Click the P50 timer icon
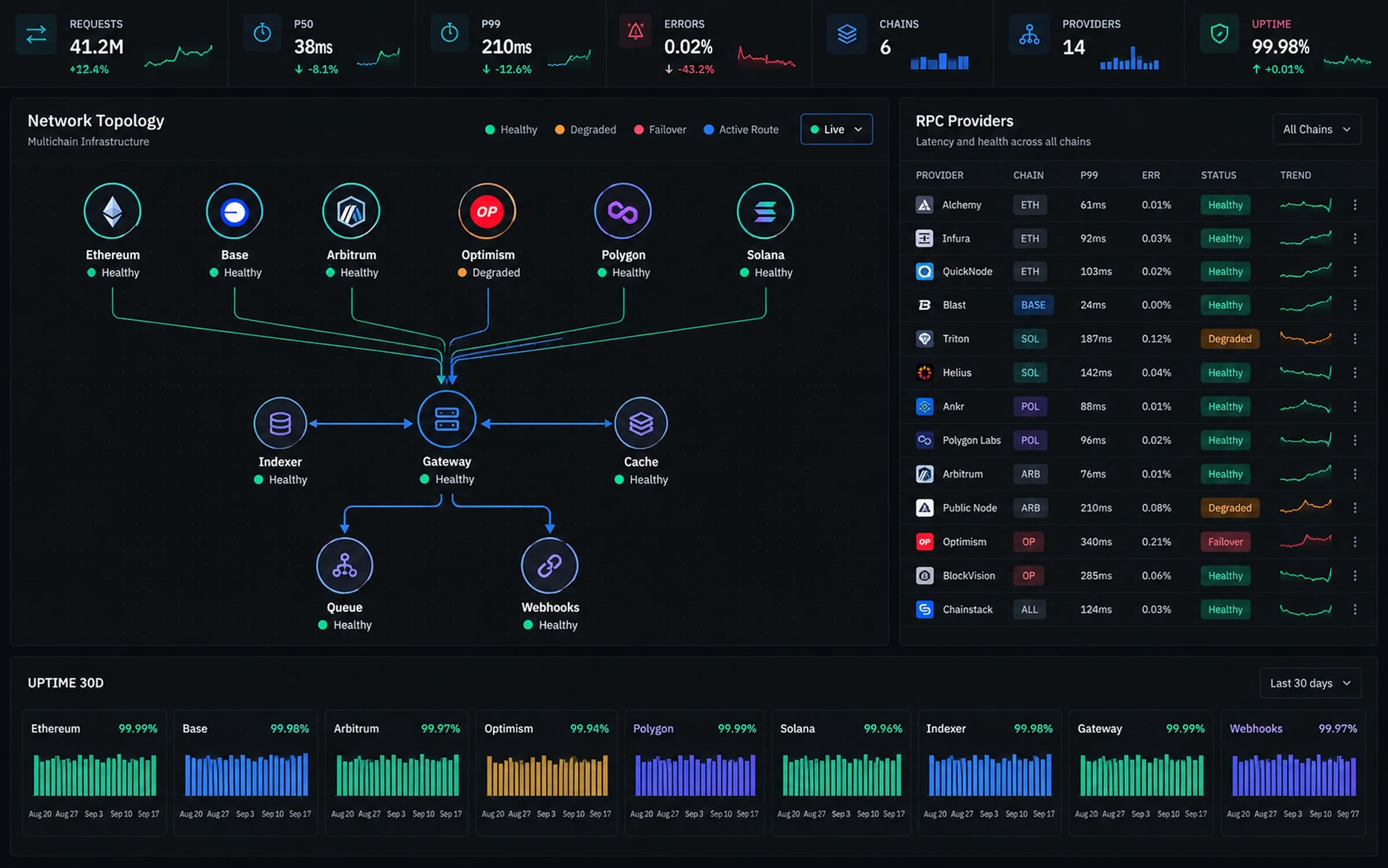Image resolution: width=1388 pixels, height=868 pixels. [262, 33]
